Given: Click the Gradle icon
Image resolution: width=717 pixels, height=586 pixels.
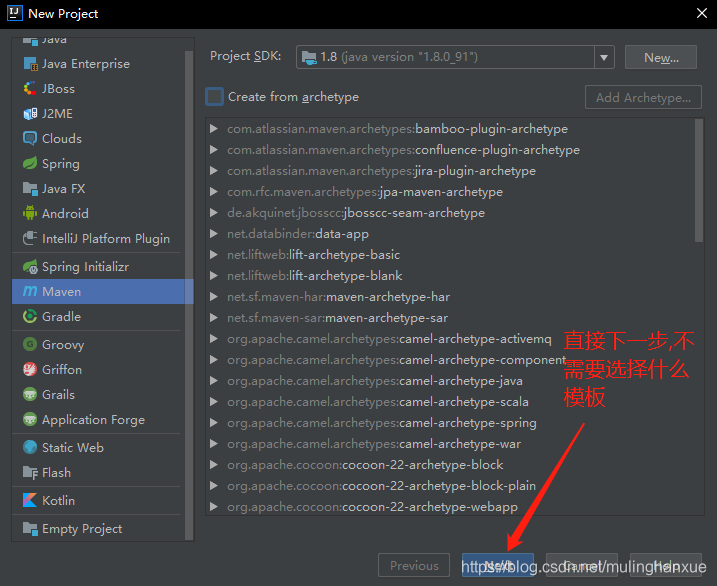Looking at the screenshot, I should pos(30,316).
